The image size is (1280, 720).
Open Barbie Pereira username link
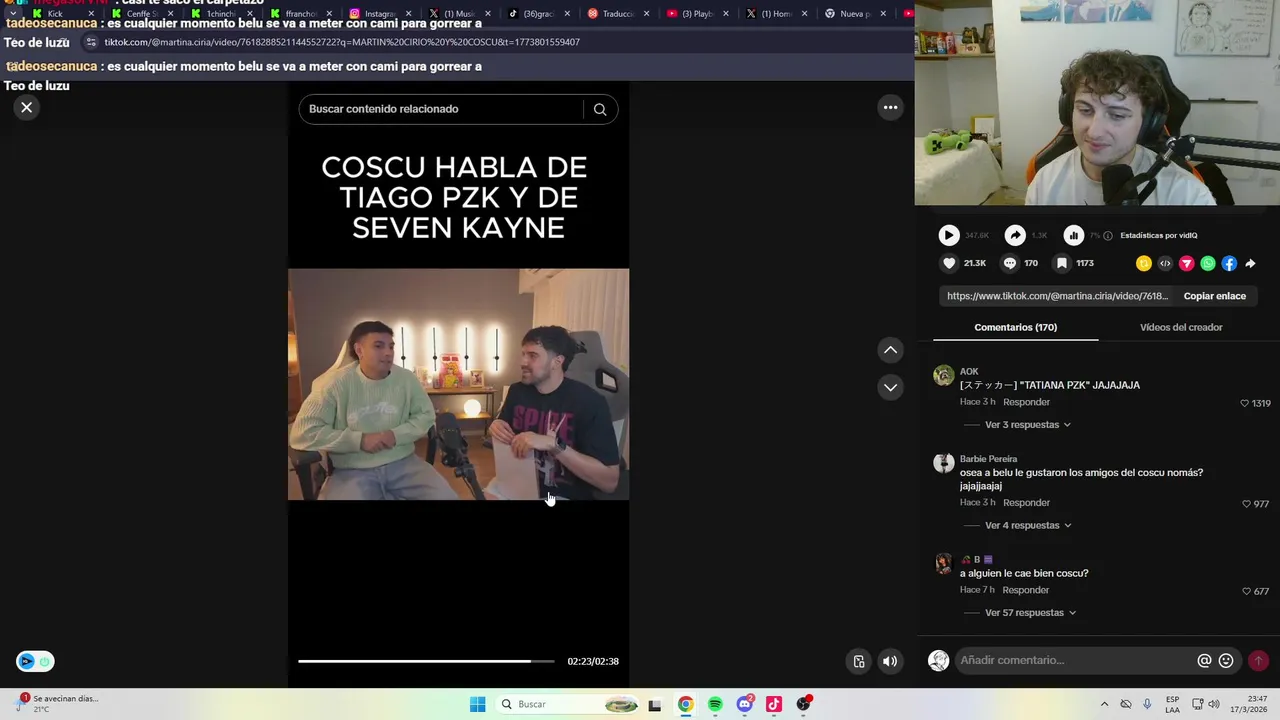988,459
